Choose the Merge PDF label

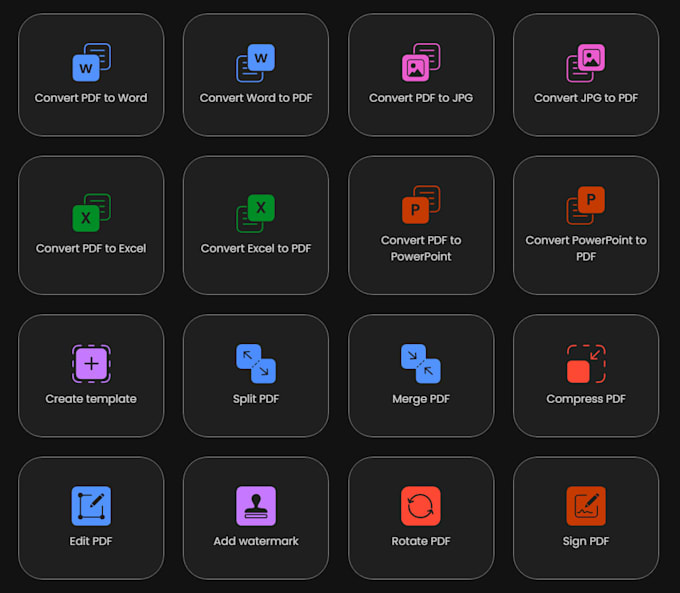[x=421, y=399]
